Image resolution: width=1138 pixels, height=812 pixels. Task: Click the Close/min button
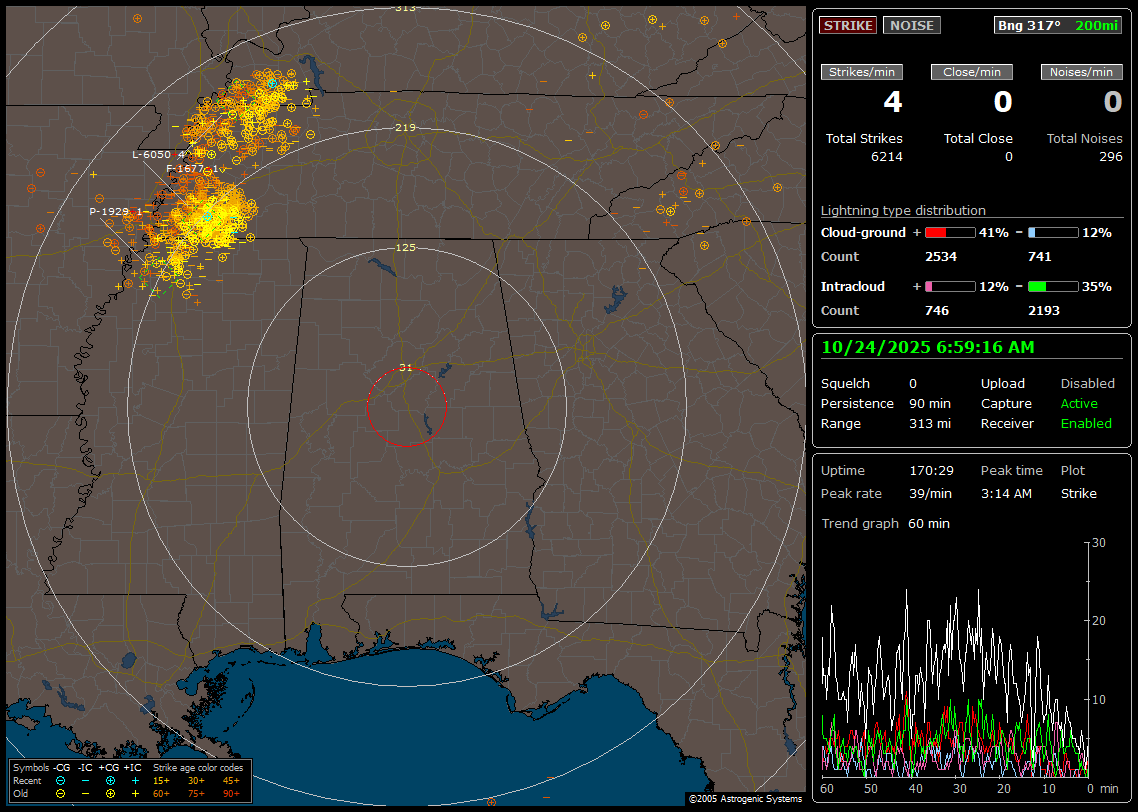pos(972,72)
